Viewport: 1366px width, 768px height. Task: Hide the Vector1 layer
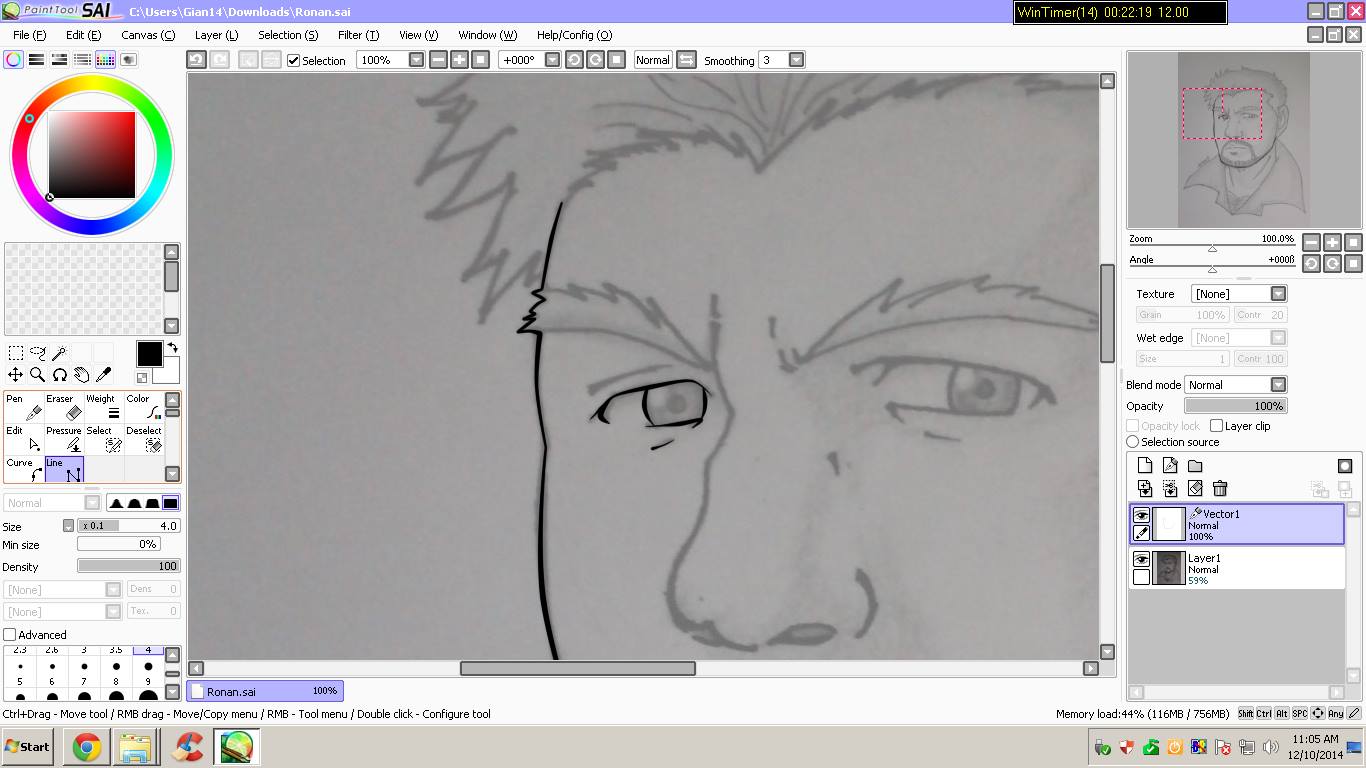click(x=1141, y=515)
